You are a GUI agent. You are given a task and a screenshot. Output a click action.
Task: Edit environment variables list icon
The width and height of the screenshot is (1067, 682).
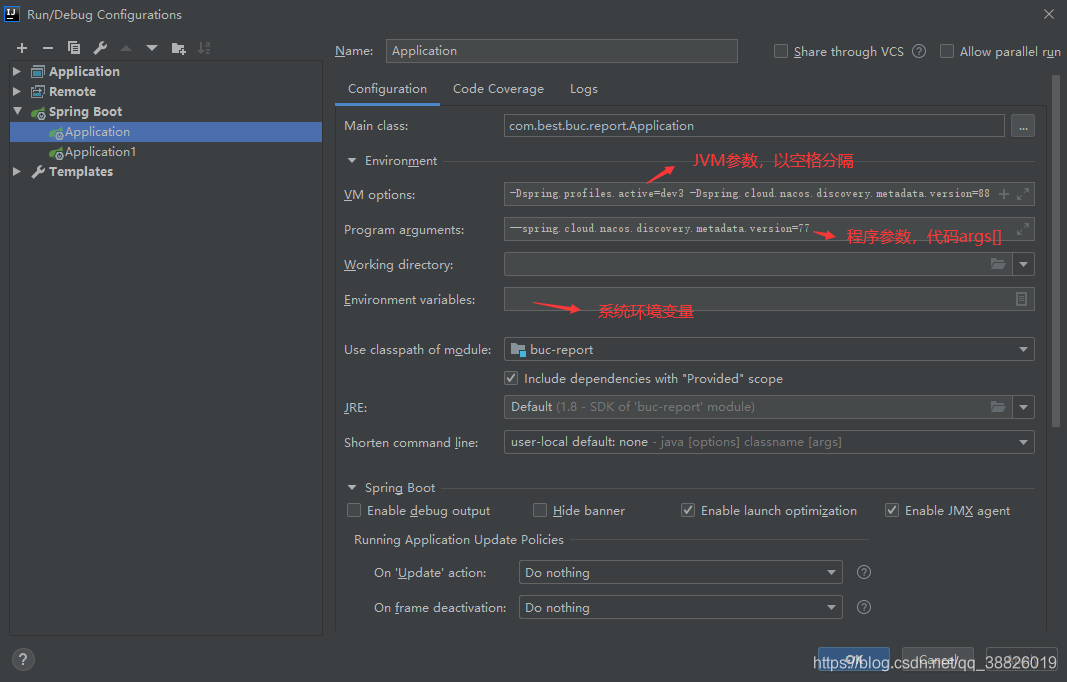(1021, 299)
